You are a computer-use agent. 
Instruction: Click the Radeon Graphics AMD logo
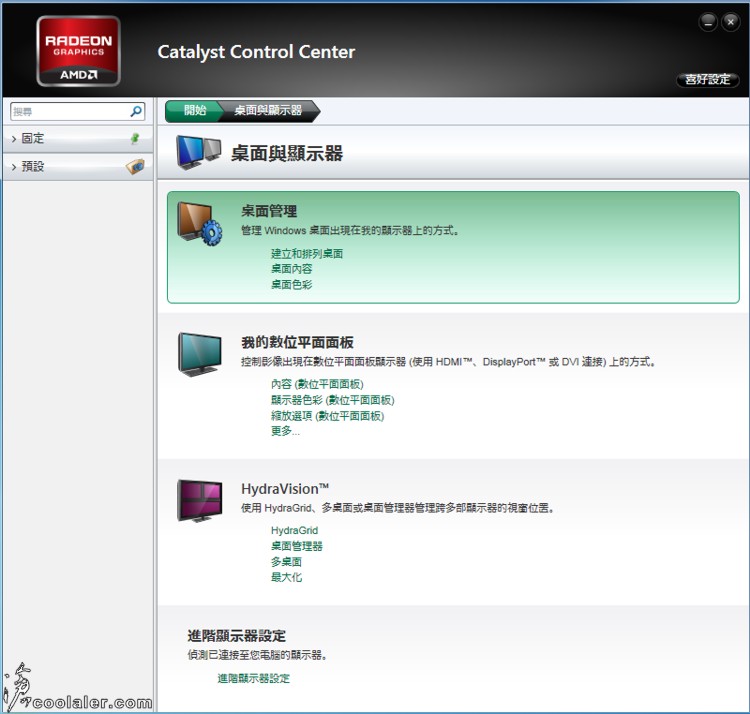click(x=78, y=51)
